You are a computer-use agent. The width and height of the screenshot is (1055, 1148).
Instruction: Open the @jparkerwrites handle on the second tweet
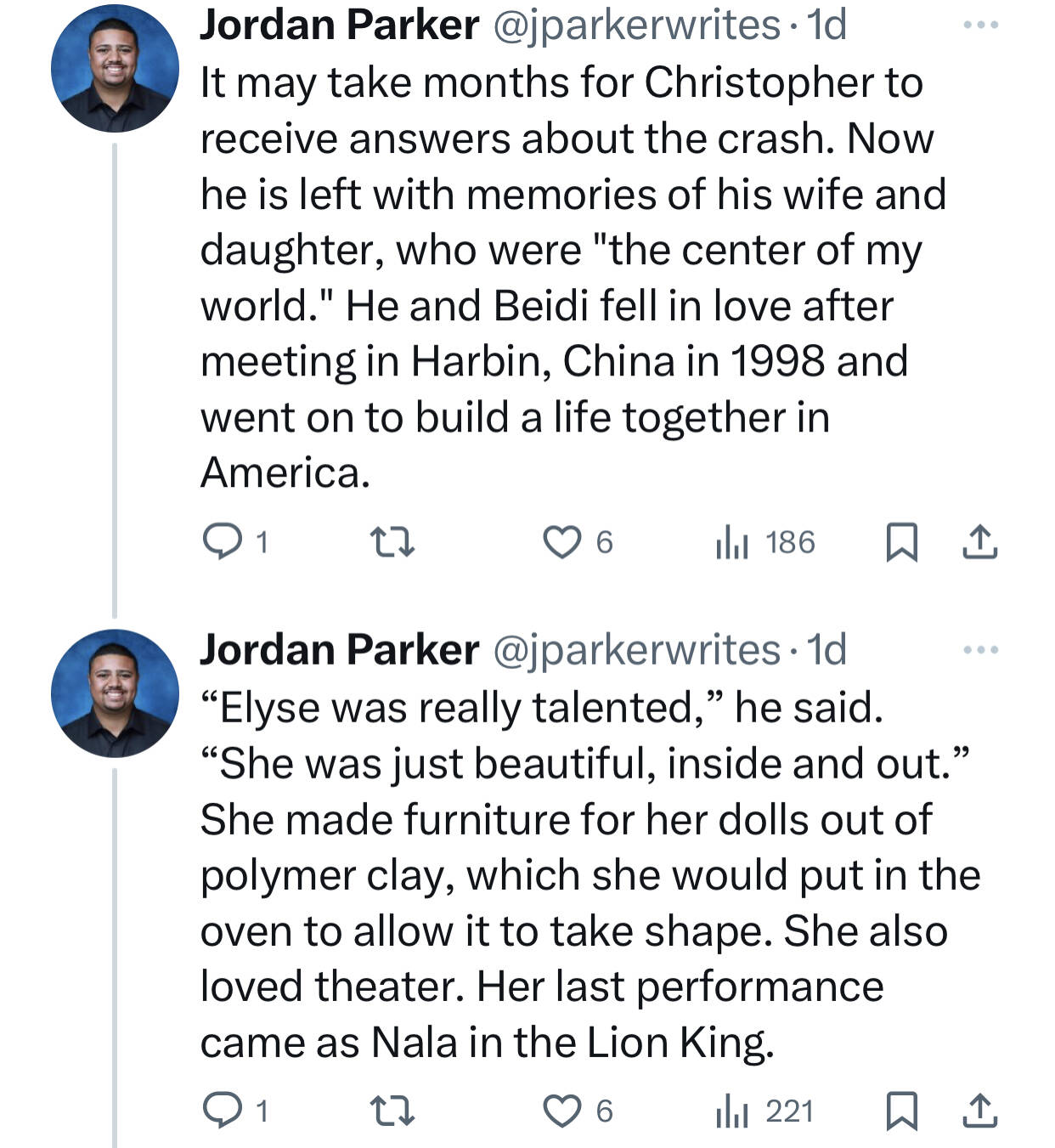[x=636, y=650]
